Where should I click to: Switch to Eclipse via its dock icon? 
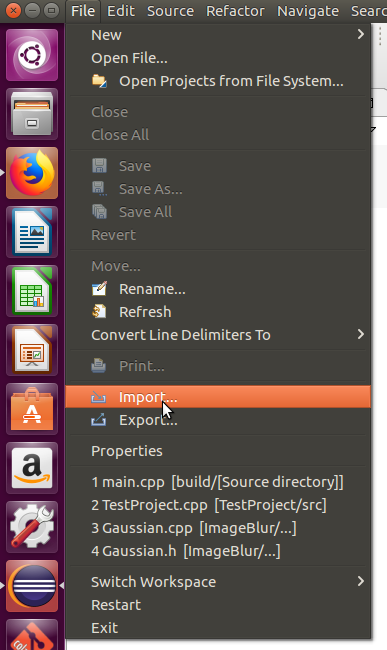(32, 585)
